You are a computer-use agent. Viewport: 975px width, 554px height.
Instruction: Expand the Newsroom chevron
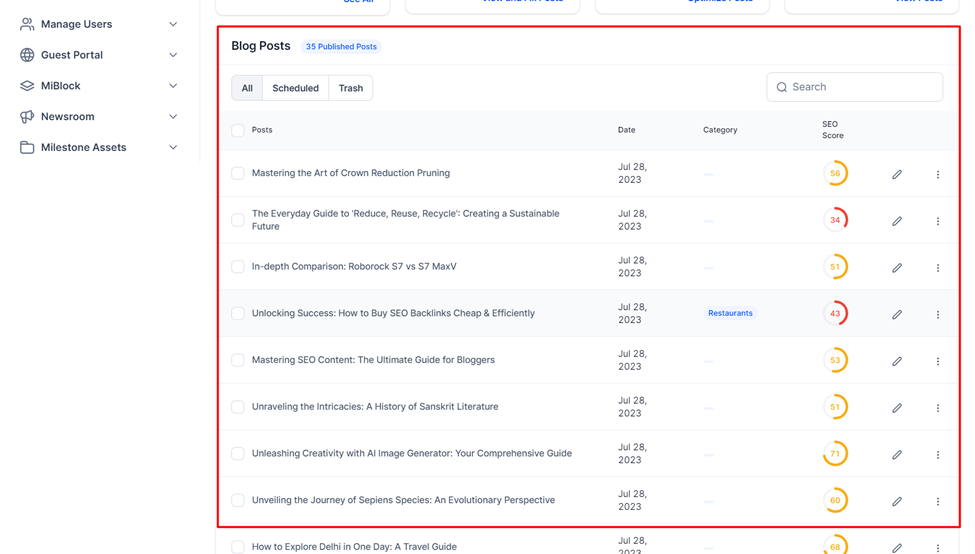point(173,116)
